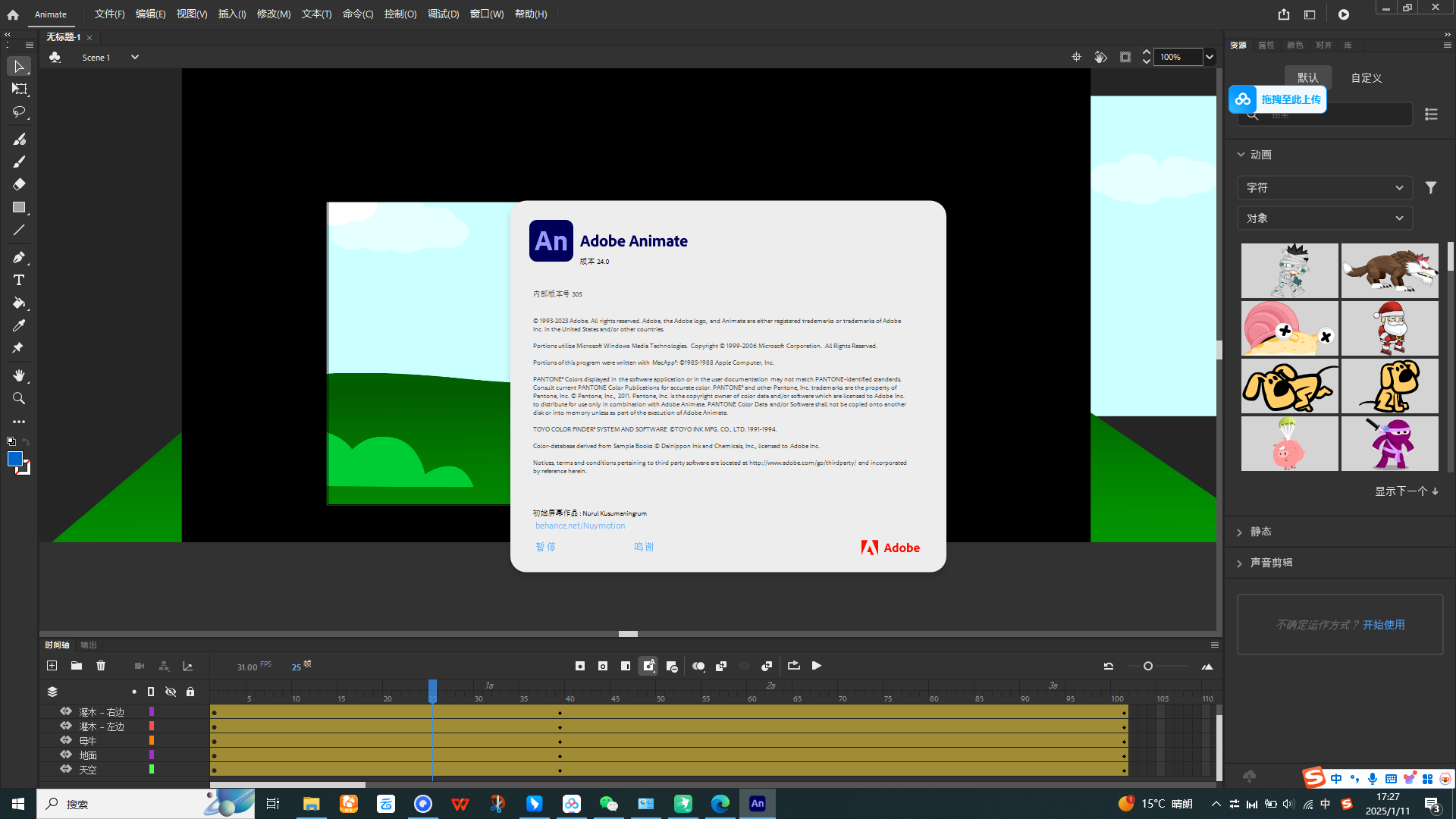Open the 字符 category dropdown
The width and height of the screenshot is (1456, 819).
[x=1325, y=187]
